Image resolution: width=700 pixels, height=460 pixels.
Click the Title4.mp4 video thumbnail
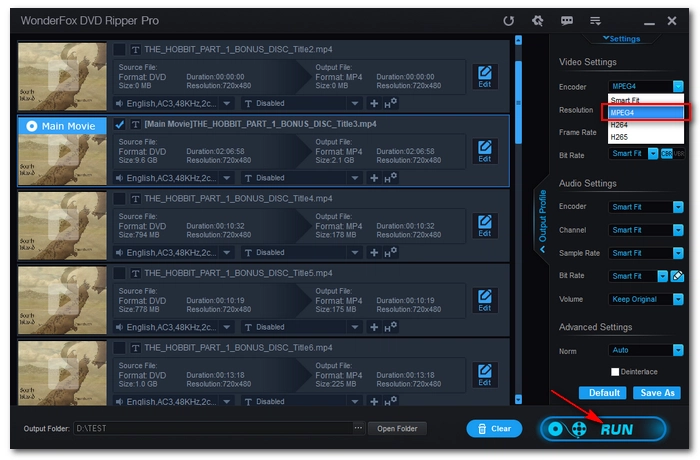click(x=62, y=226)
